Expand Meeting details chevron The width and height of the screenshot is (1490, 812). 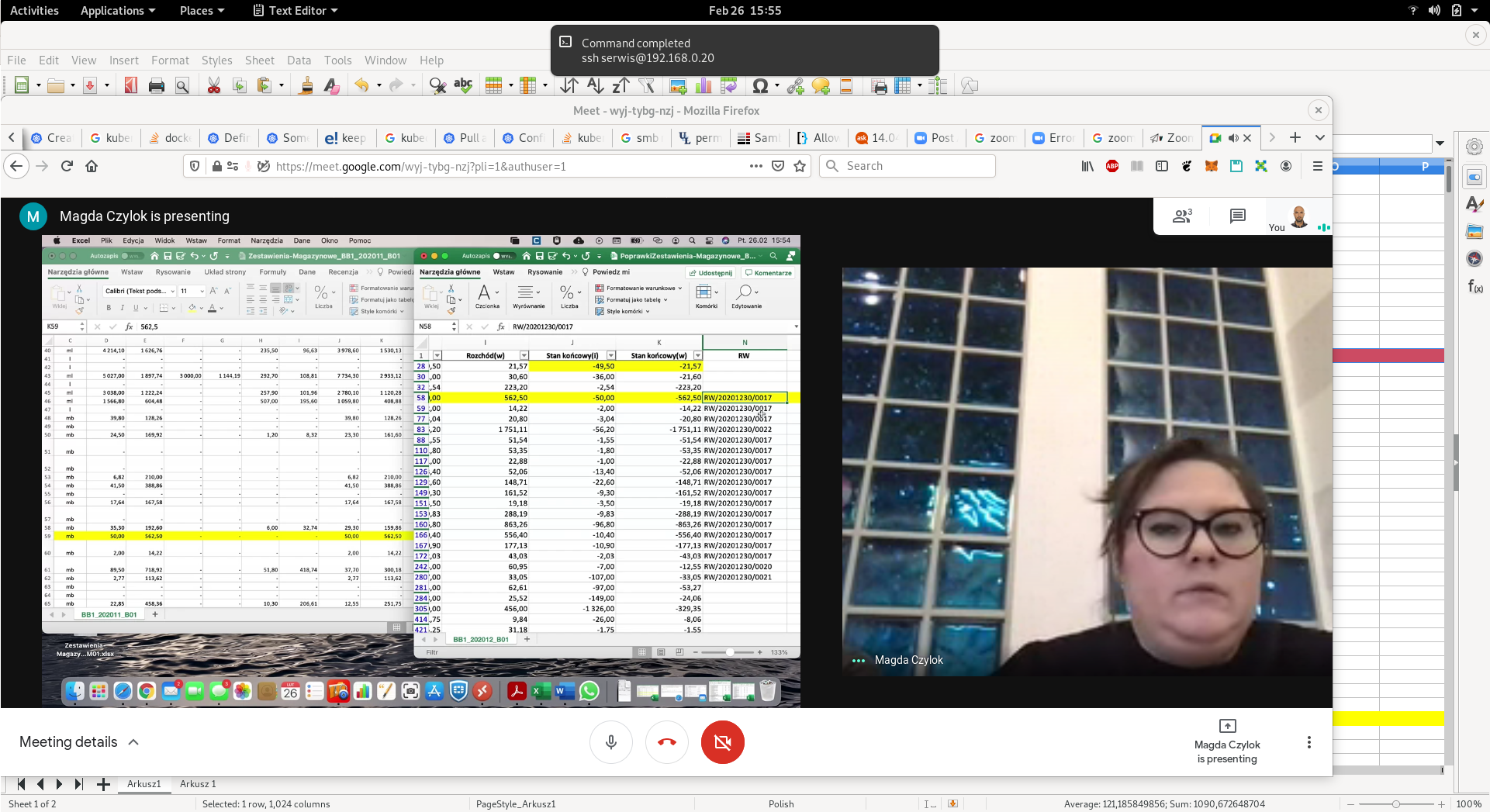point(133,742)
